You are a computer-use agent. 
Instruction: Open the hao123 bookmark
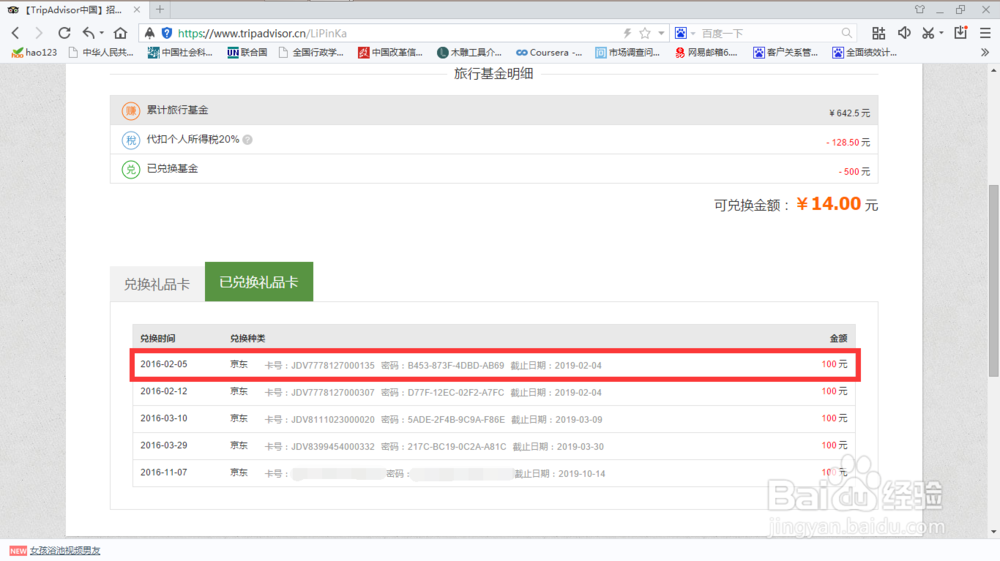pyautogui.click(x=34, y=52)
